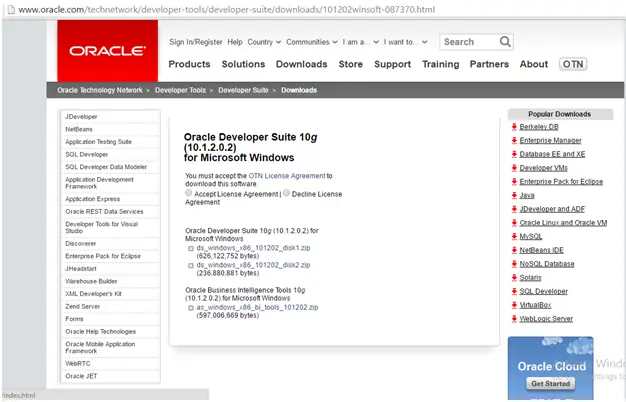This screenshot has width=626, height=402.
Task: Open the About menu
Action: tap(534, 64)
